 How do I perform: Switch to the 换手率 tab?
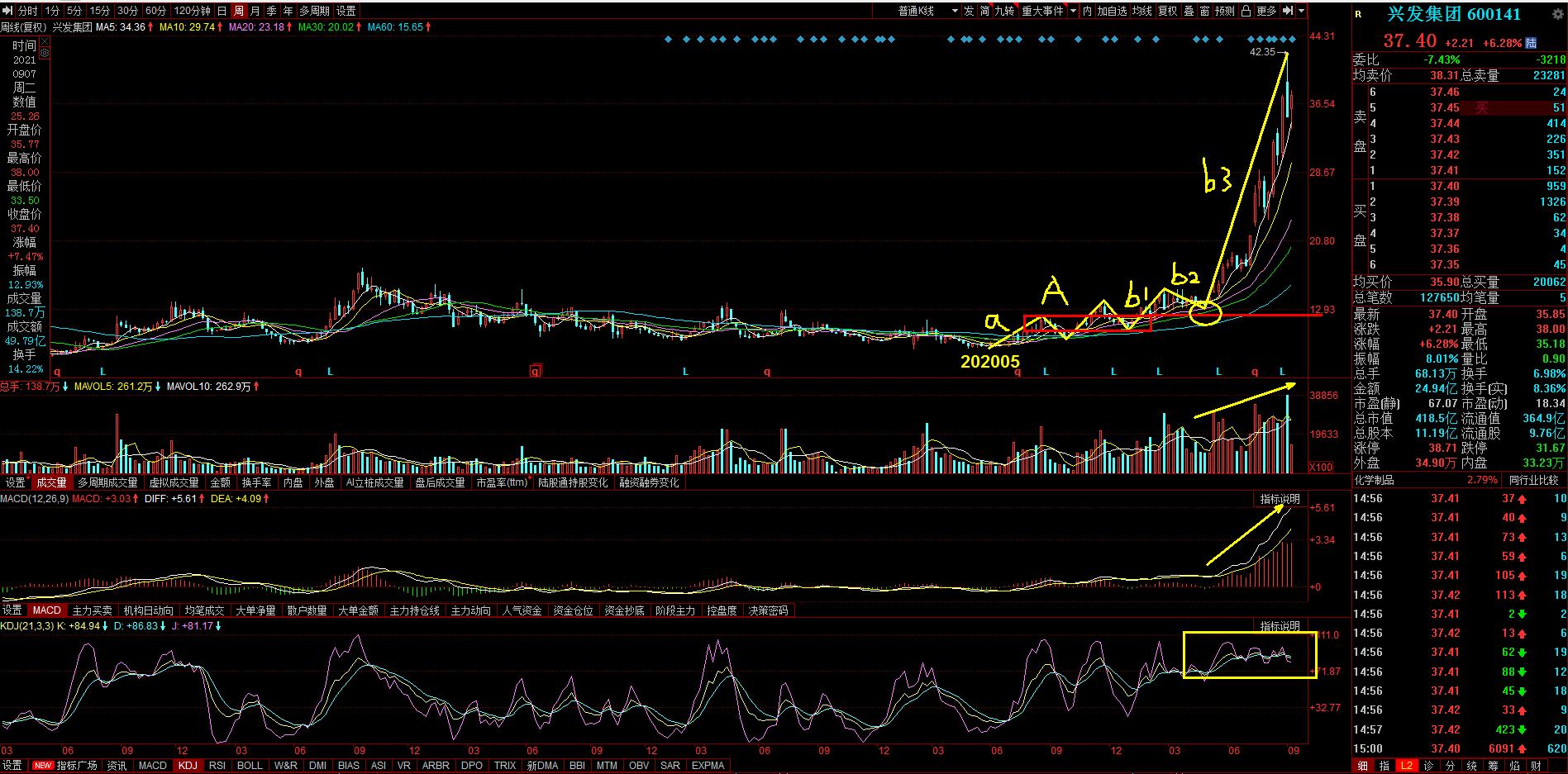(256, 482)
